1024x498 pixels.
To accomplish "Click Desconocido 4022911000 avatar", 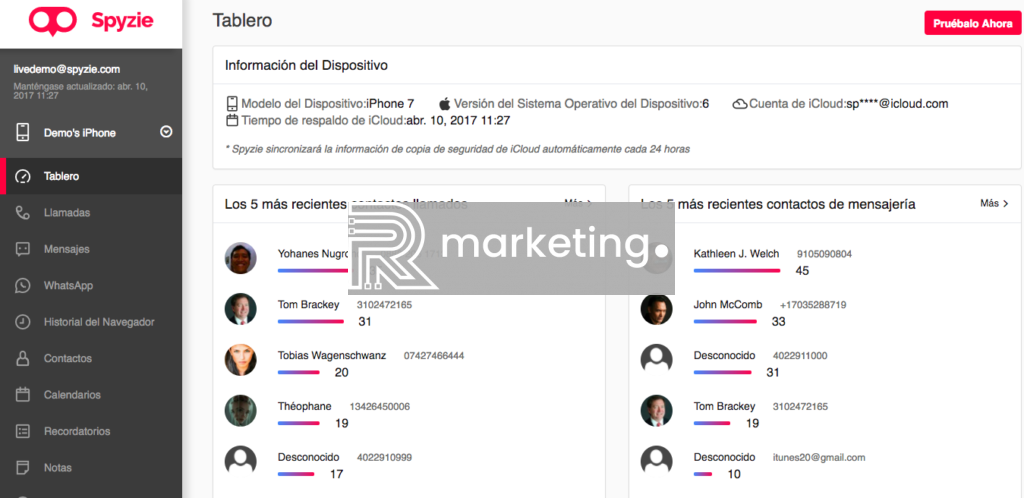I will click(x=656, y=360).
